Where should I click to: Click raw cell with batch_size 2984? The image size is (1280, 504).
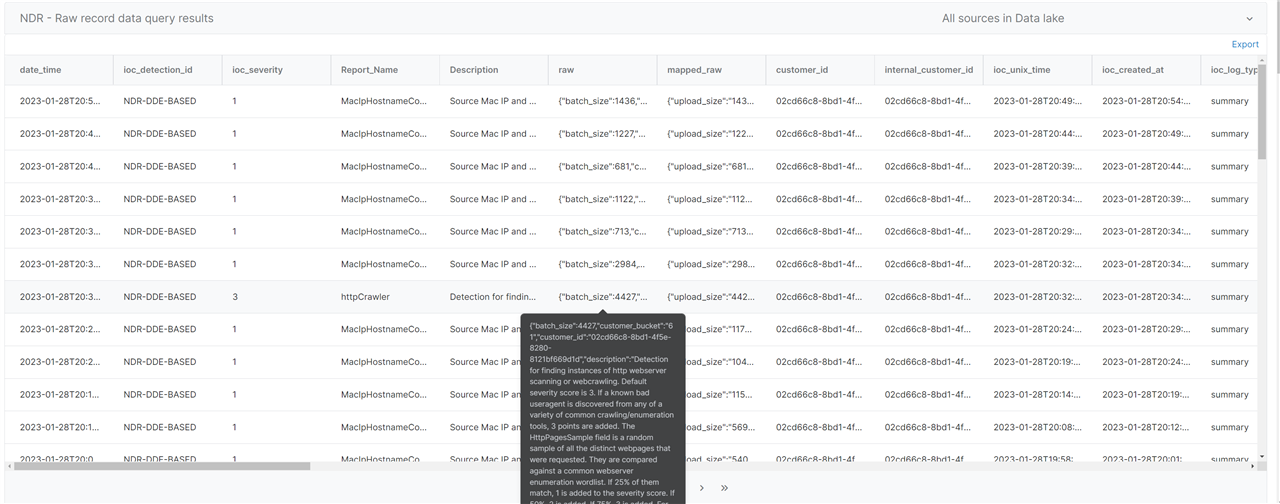point(603,264)
